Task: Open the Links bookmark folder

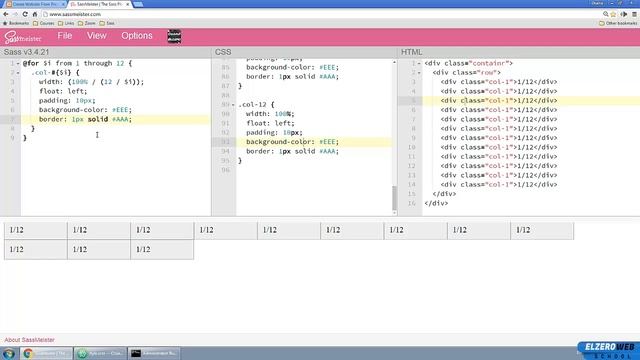Action: click(x=66, y=23)
